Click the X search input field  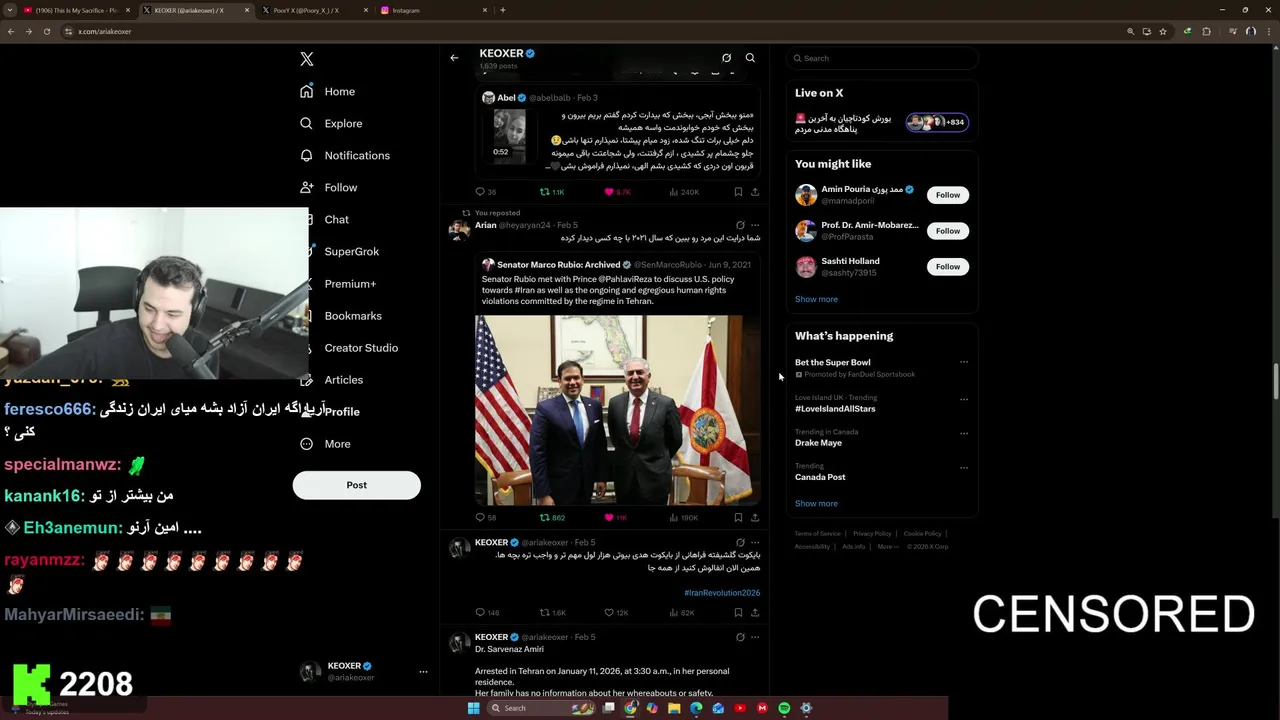[881, 58]
